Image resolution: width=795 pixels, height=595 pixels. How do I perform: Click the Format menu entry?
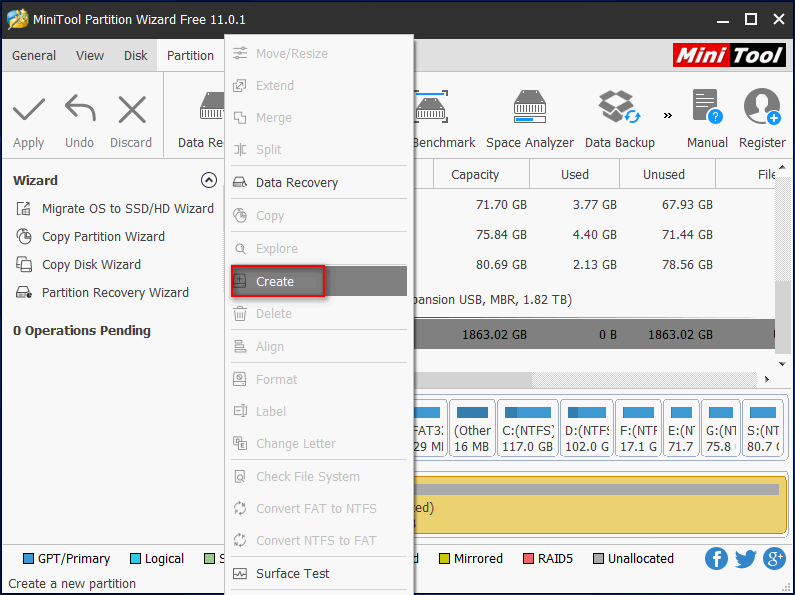pos(319,379)
